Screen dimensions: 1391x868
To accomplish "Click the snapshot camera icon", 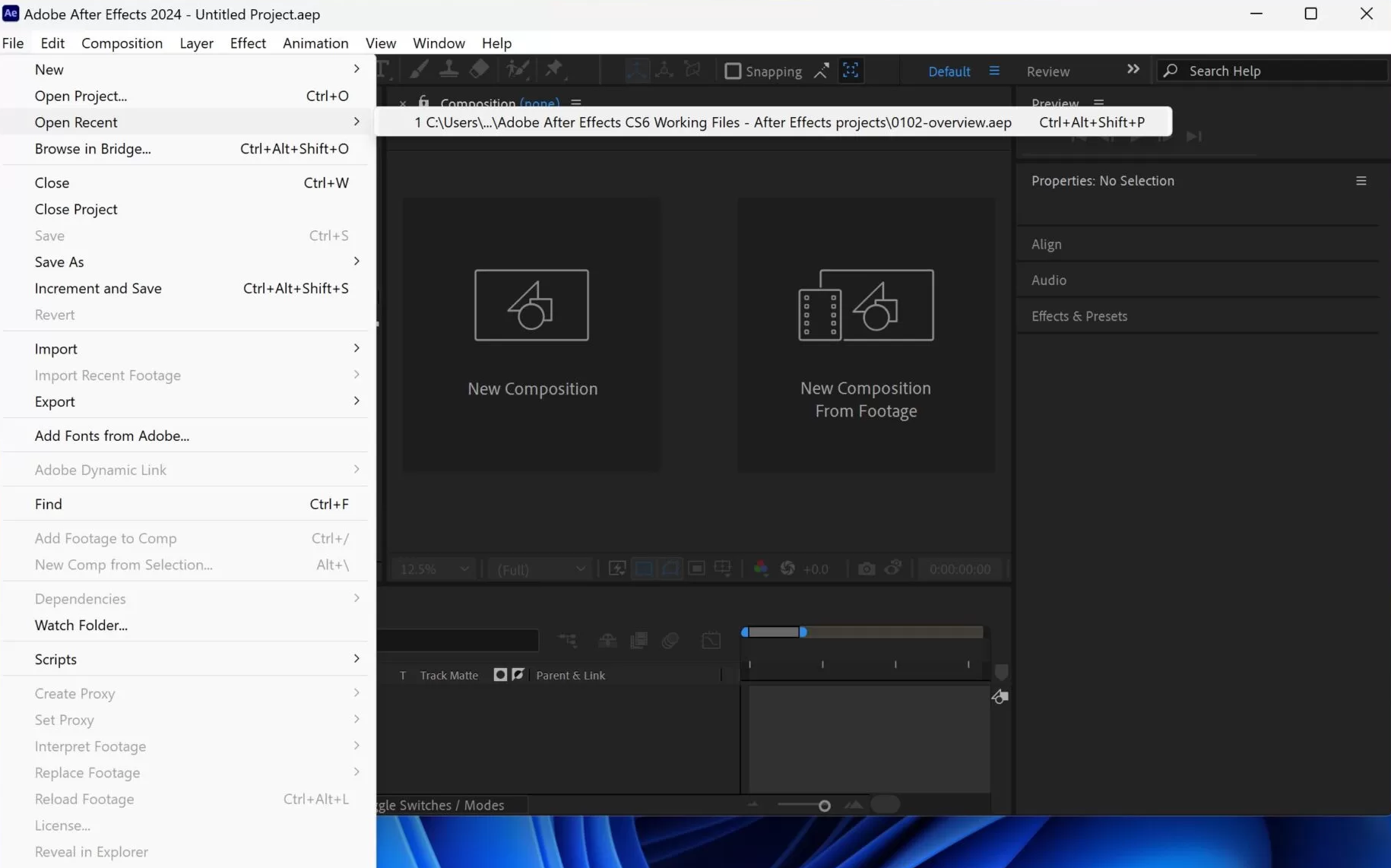I will pyautogui.click(x=866, y=569).
